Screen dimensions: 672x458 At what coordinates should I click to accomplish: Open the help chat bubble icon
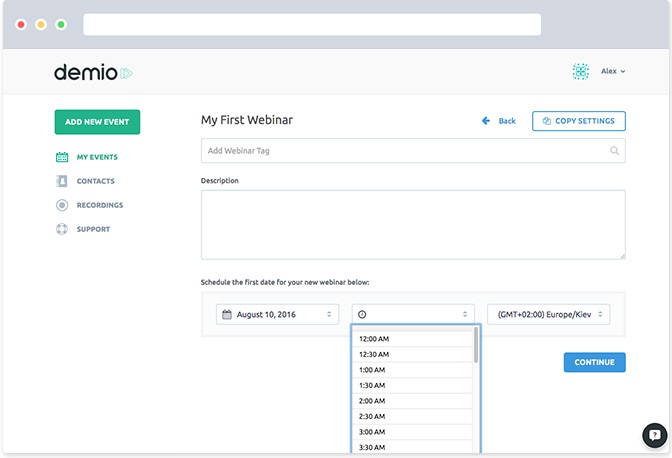654,435
